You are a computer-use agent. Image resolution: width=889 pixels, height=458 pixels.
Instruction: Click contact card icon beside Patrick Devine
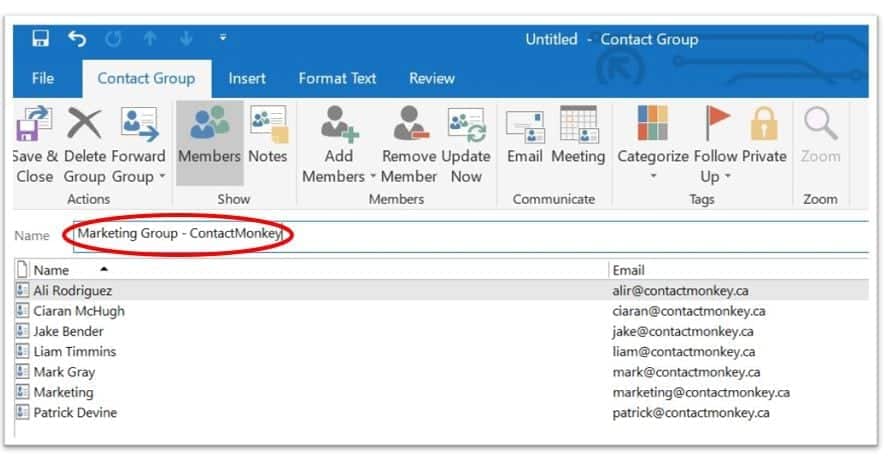(22, 412)
